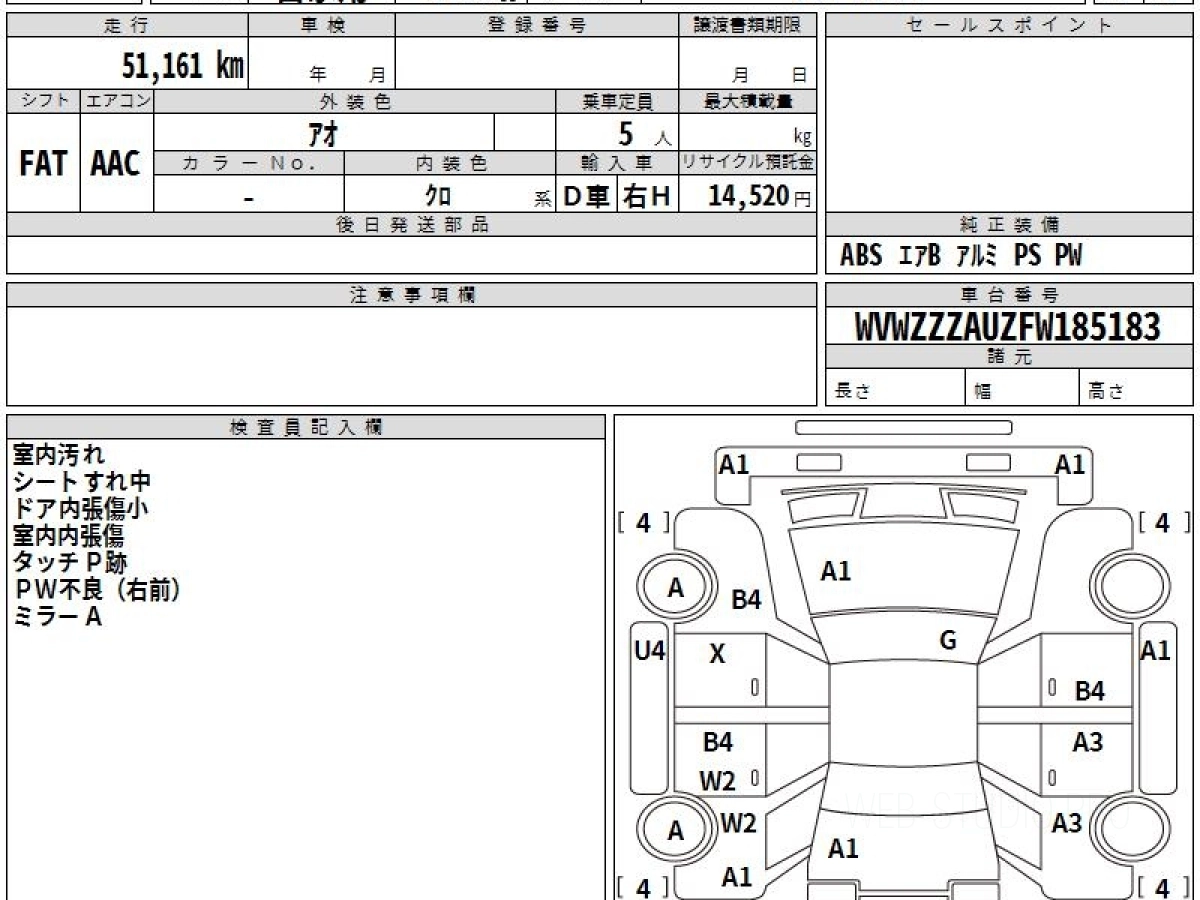1200x900 pixels.
Task: Click the A mark in the front wheel circle
Action: click(x=676, y=589)
